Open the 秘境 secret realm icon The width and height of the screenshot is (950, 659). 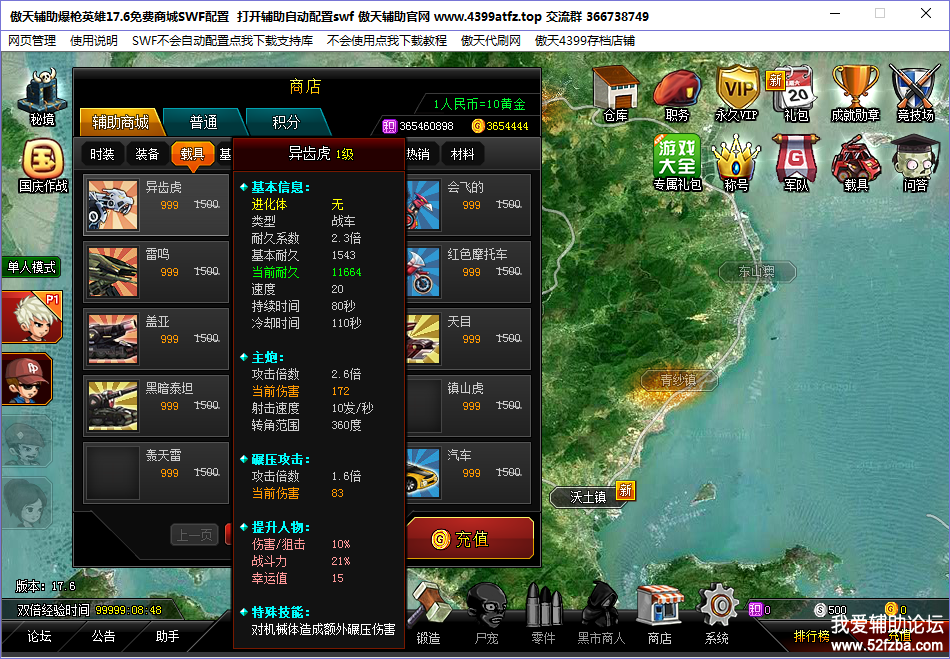pyautogui.click(x=42, y=97)
